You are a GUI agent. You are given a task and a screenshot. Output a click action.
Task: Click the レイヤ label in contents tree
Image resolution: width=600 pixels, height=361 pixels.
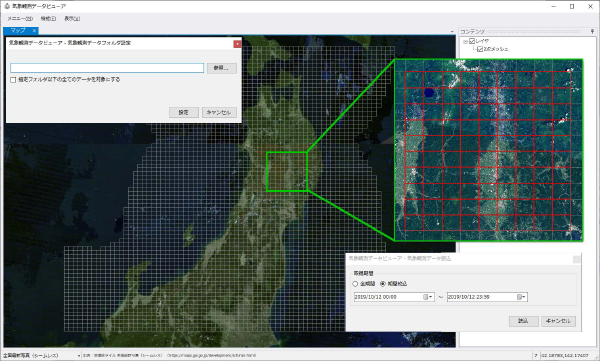click(482, 41)
